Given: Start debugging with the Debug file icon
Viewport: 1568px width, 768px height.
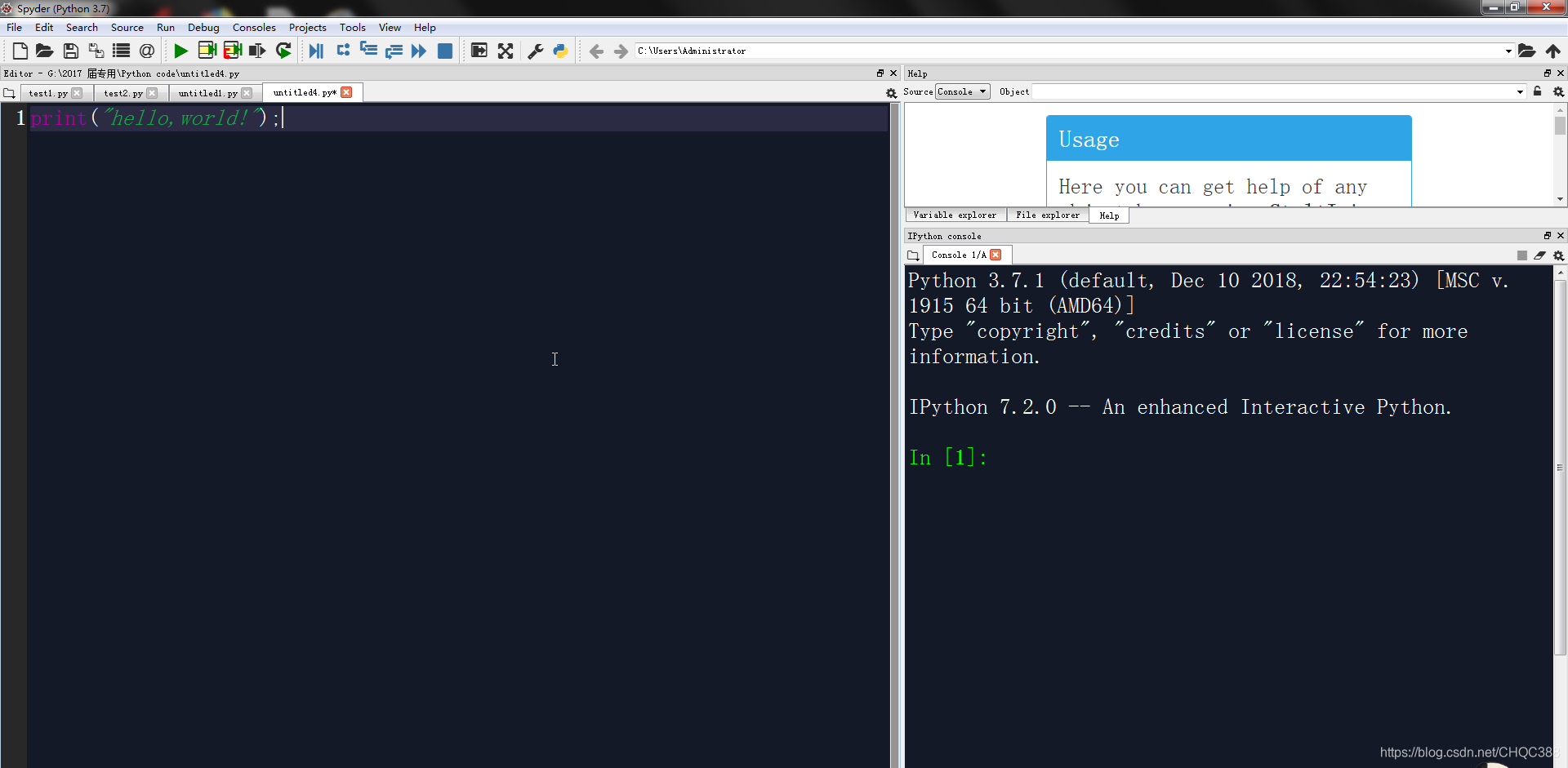Looking at the screenshot, I should (316, 51).
